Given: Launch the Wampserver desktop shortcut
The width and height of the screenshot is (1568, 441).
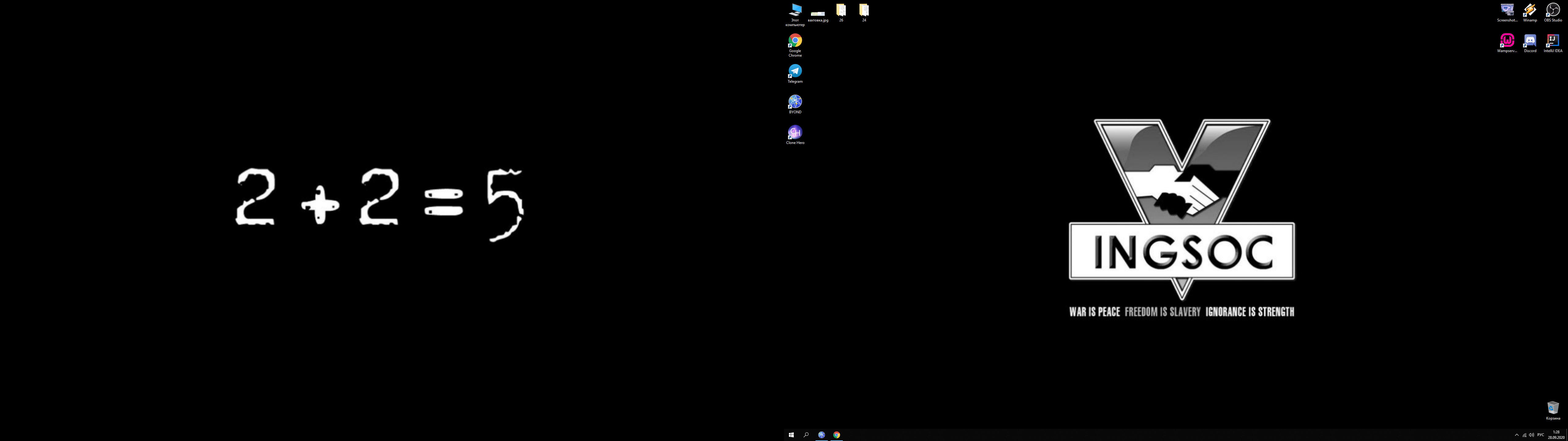Looking at the screenshot, I should coord(1507,43).
